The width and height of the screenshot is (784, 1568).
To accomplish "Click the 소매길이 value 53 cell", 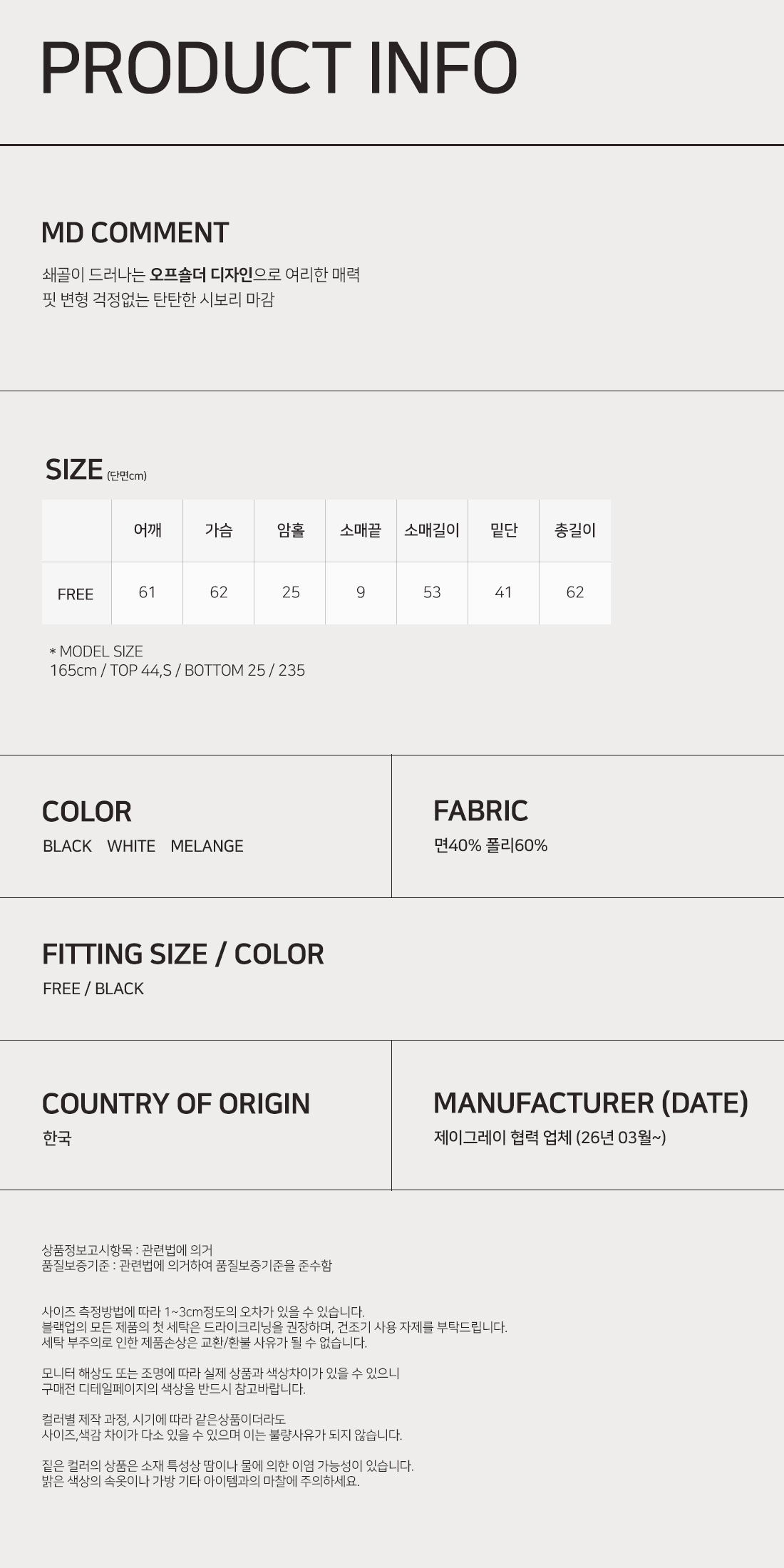I will click(432, 592).
